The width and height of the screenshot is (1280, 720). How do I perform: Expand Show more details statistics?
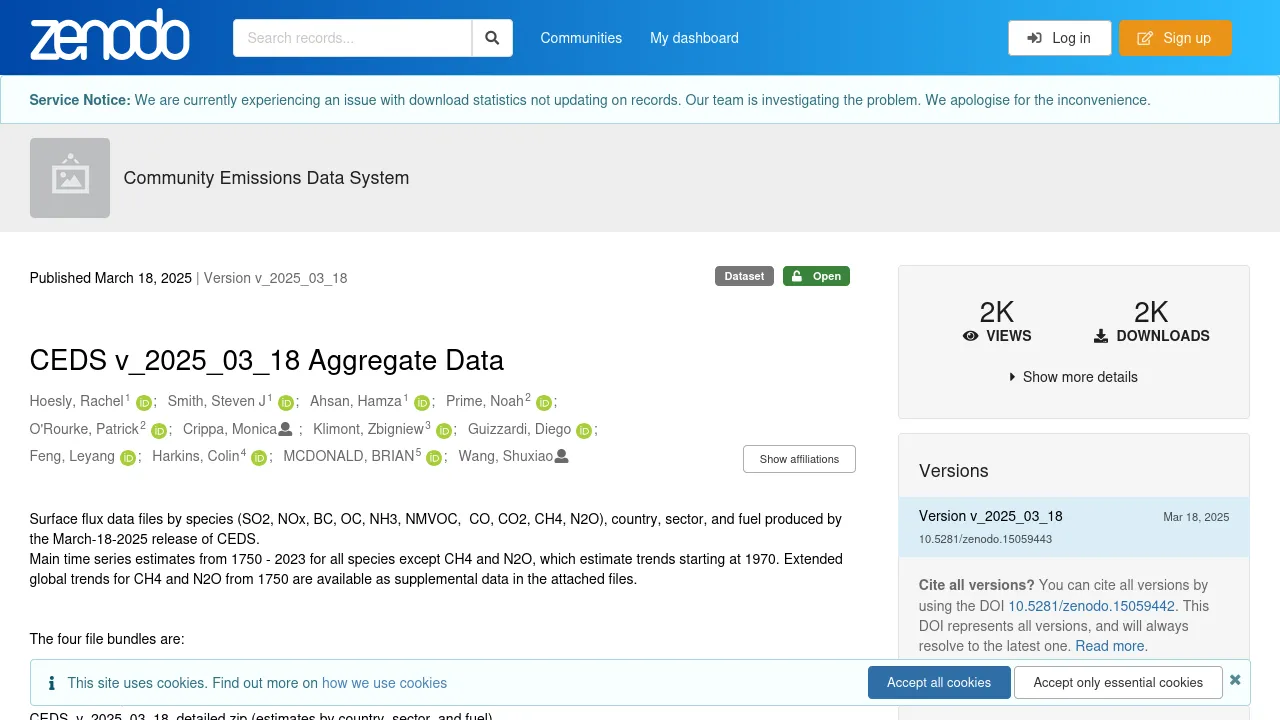(x=1073, y=377)
